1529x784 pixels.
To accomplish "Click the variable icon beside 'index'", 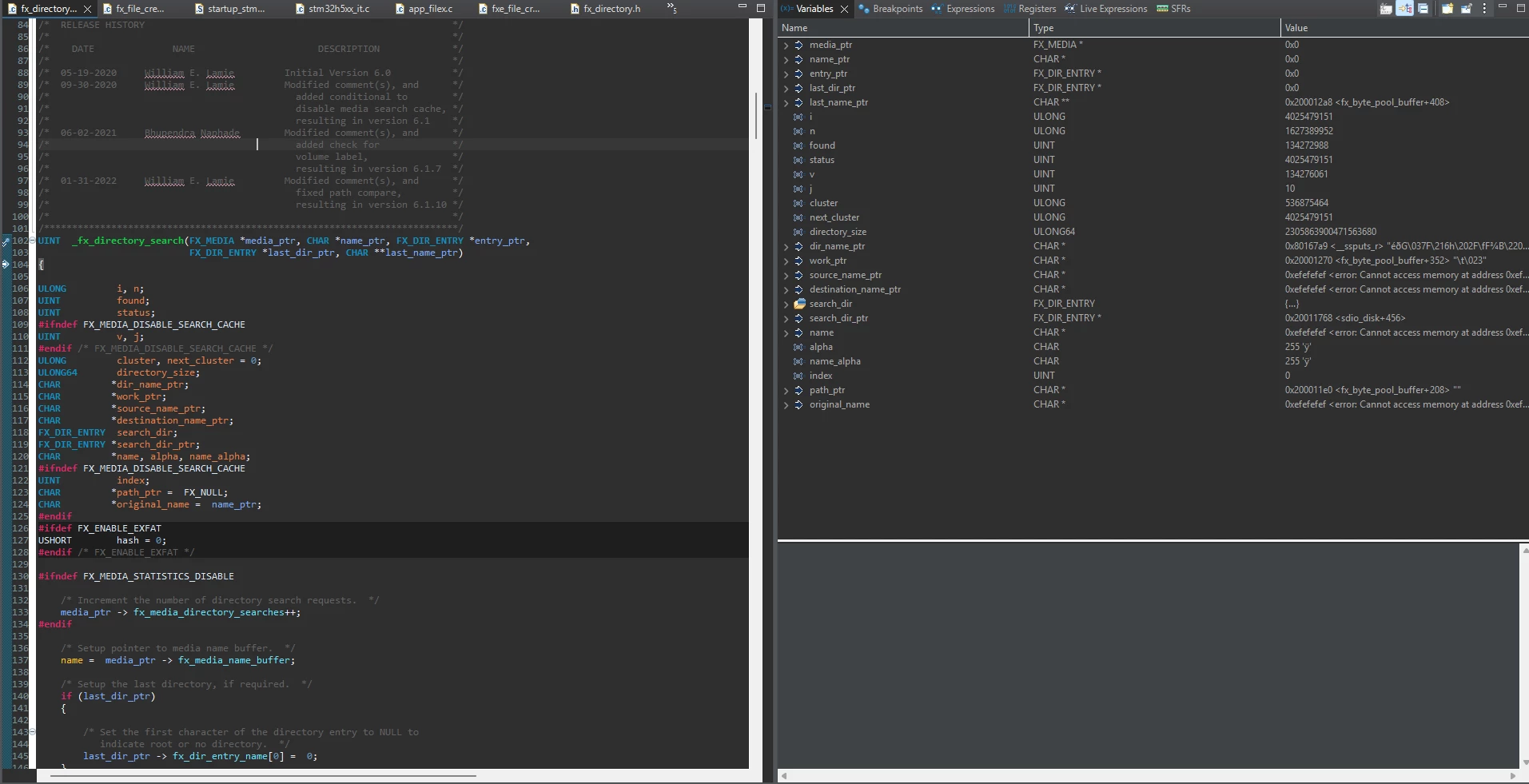I will click(798, 376).
